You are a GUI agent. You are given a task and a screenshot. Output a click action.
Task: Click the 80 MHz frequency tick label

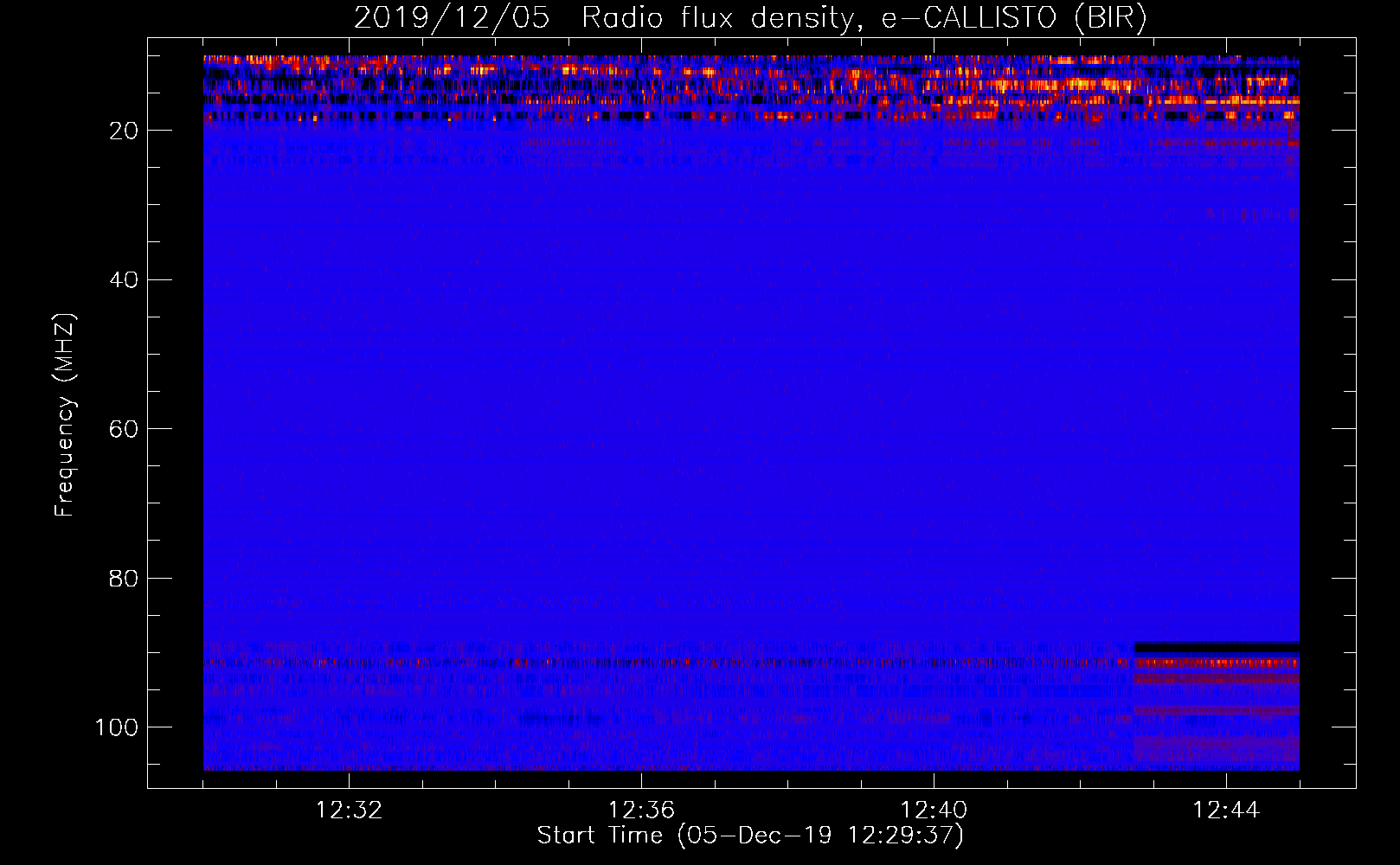coord(123,578)
